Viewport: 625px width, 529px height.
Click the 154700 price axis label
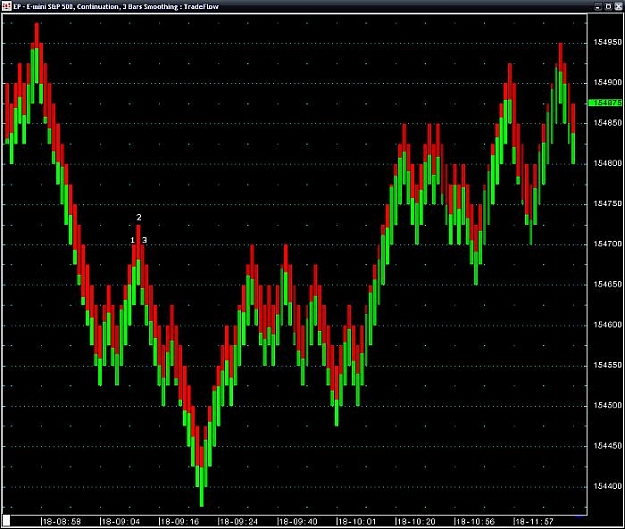pos(607,244)
